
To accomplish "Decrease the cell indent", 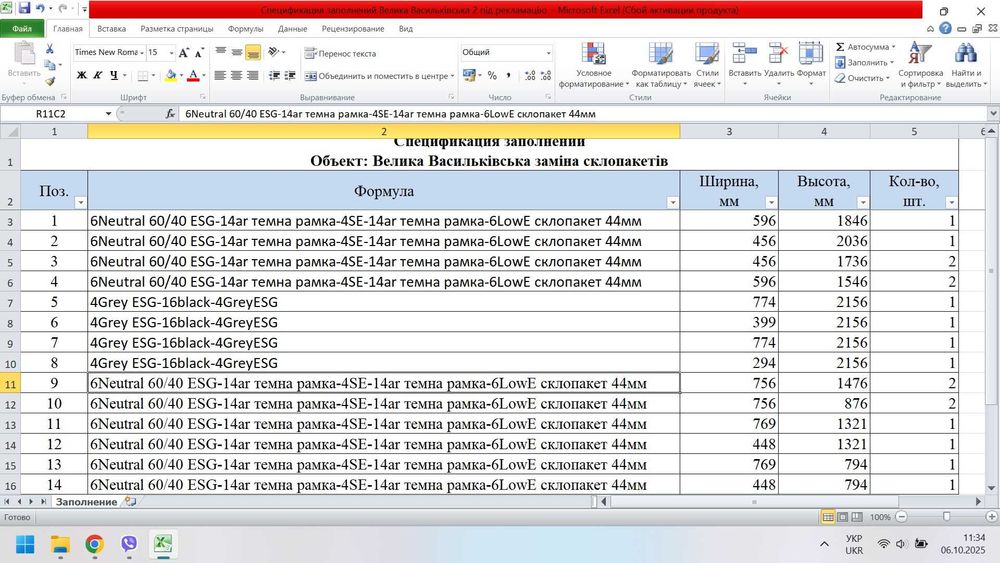I will pyautogui.click(x=274, y=76).
